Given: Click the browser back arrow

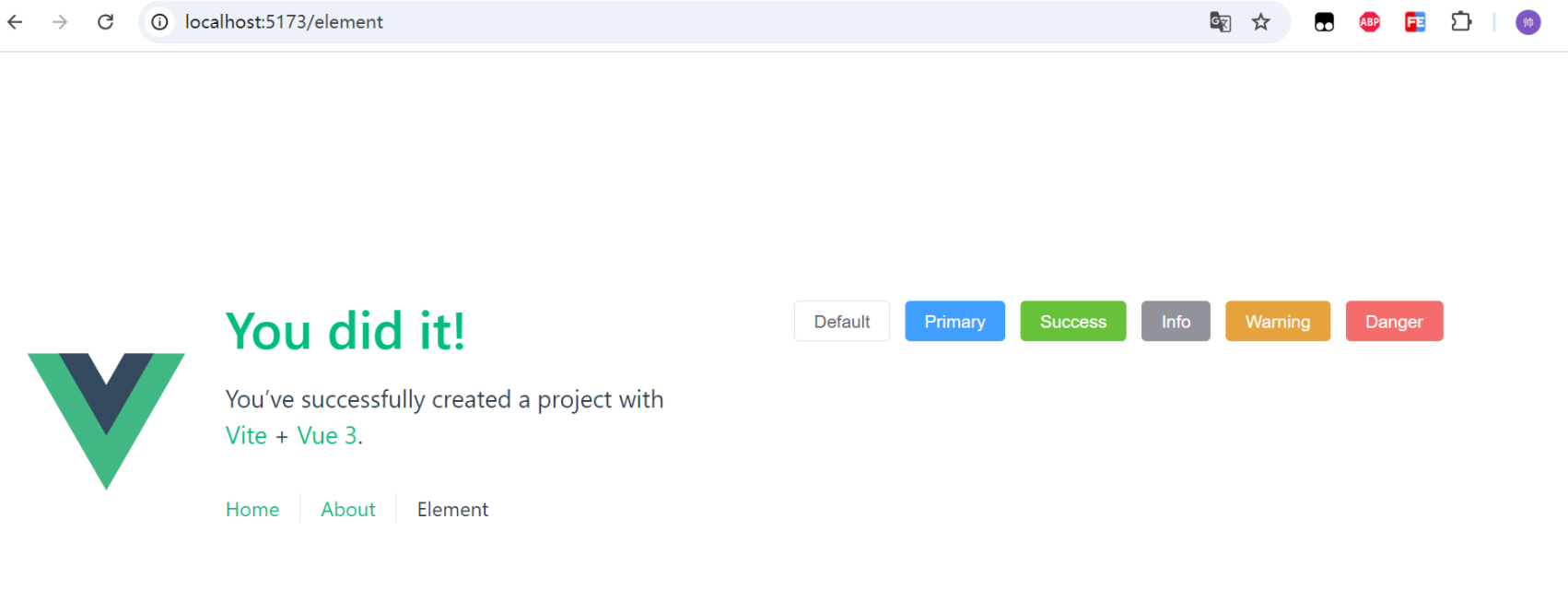Looking at the screenshot, I should 16,22.
